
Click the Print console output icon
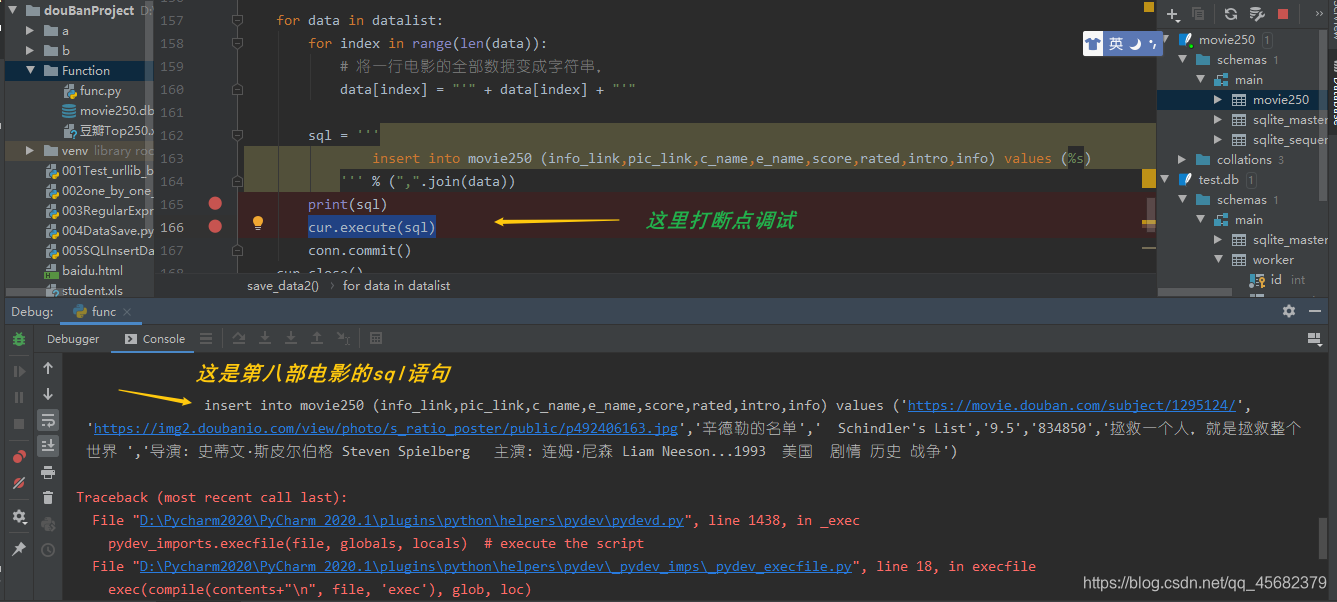[48, 471]
